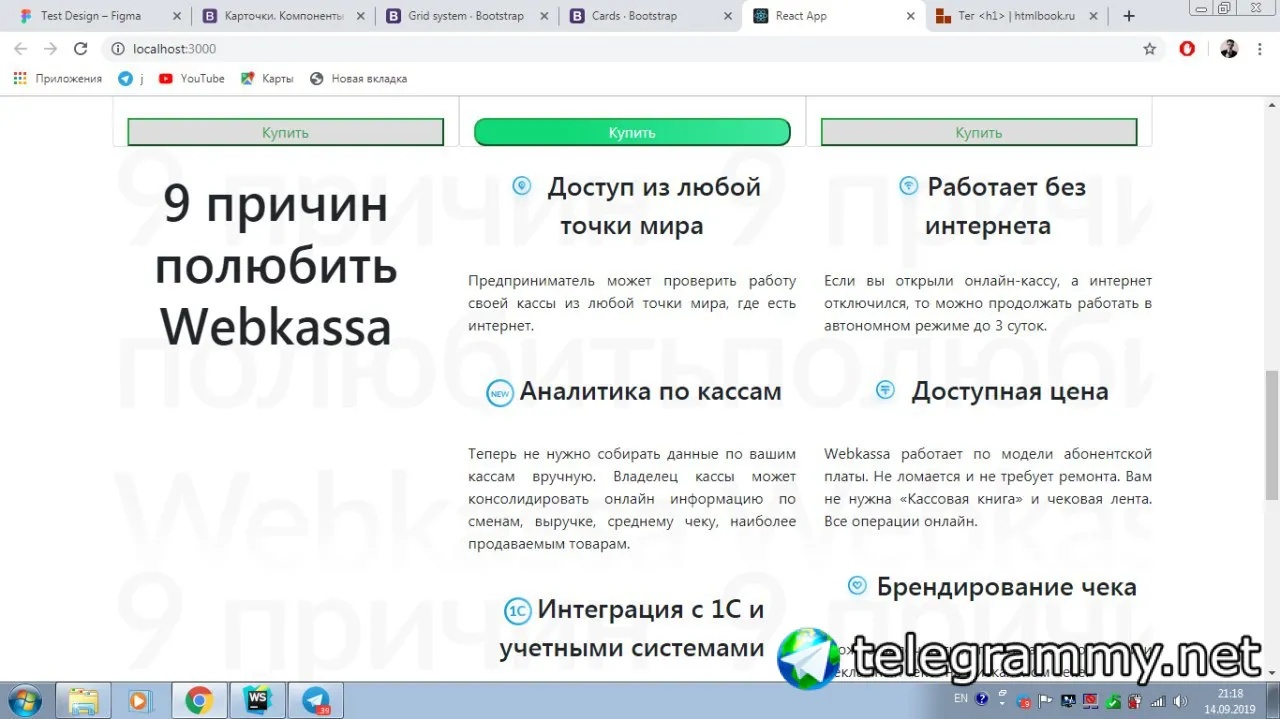Click the wifi icon beside Работает без интернета
The height and width of the screenshot is (719, 1280).
[x=908, y=186]
